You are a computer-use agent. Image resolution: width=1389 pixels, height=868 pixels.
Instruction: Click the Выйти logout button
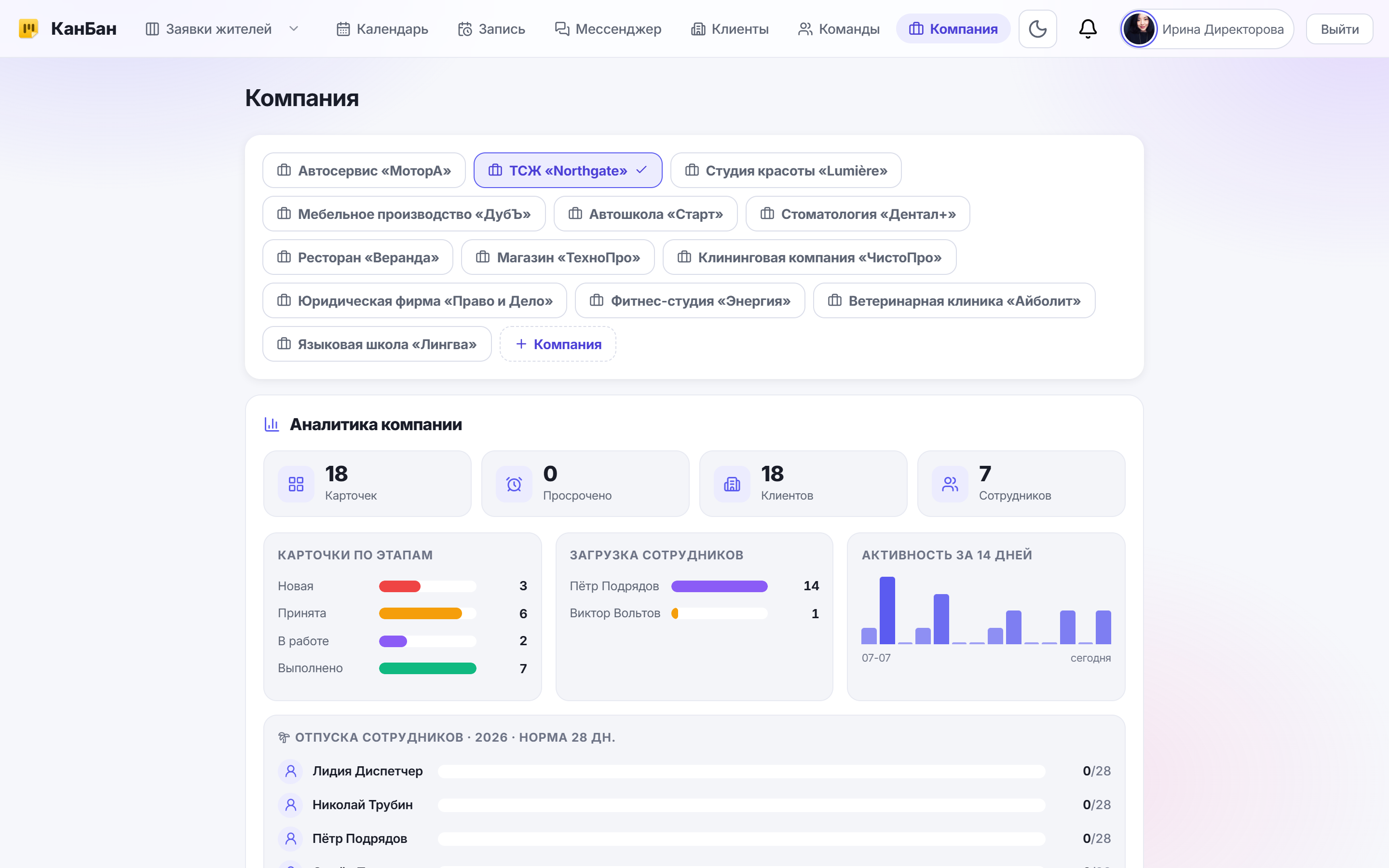click(x=1339, y=29)
